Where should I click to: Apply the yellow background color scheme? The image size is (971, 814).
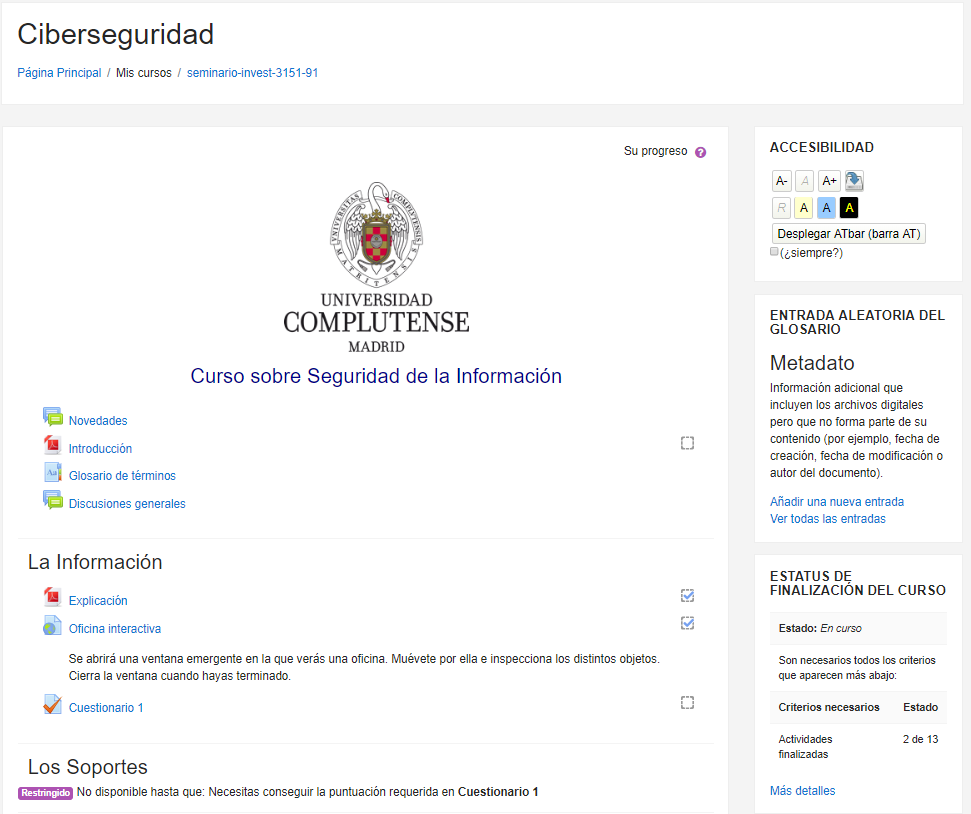pyautogui.click(x=804, y=208)
